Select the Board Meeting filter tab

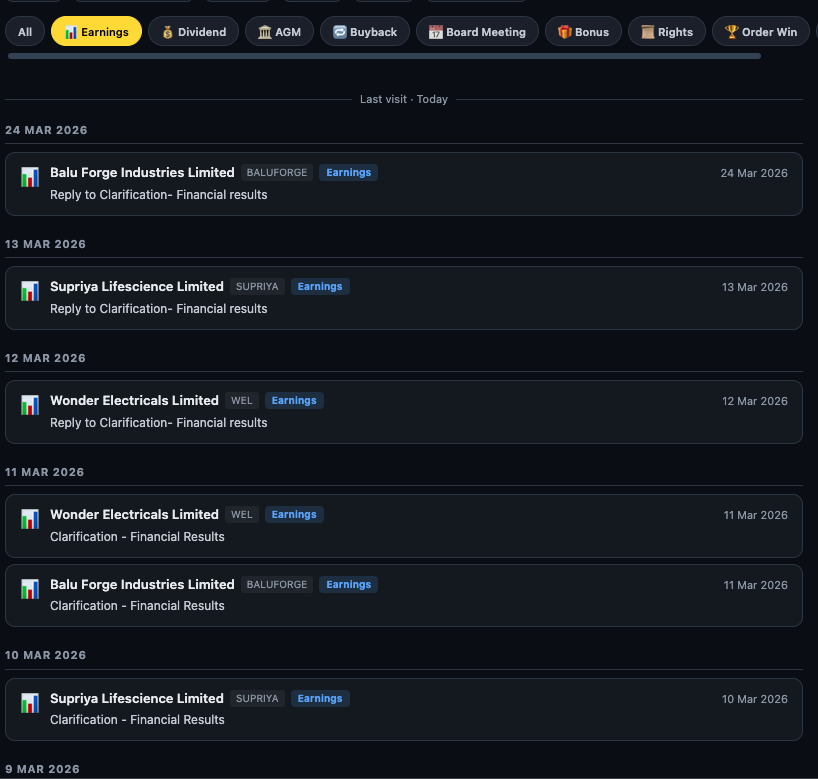click(x=476, y=31)
